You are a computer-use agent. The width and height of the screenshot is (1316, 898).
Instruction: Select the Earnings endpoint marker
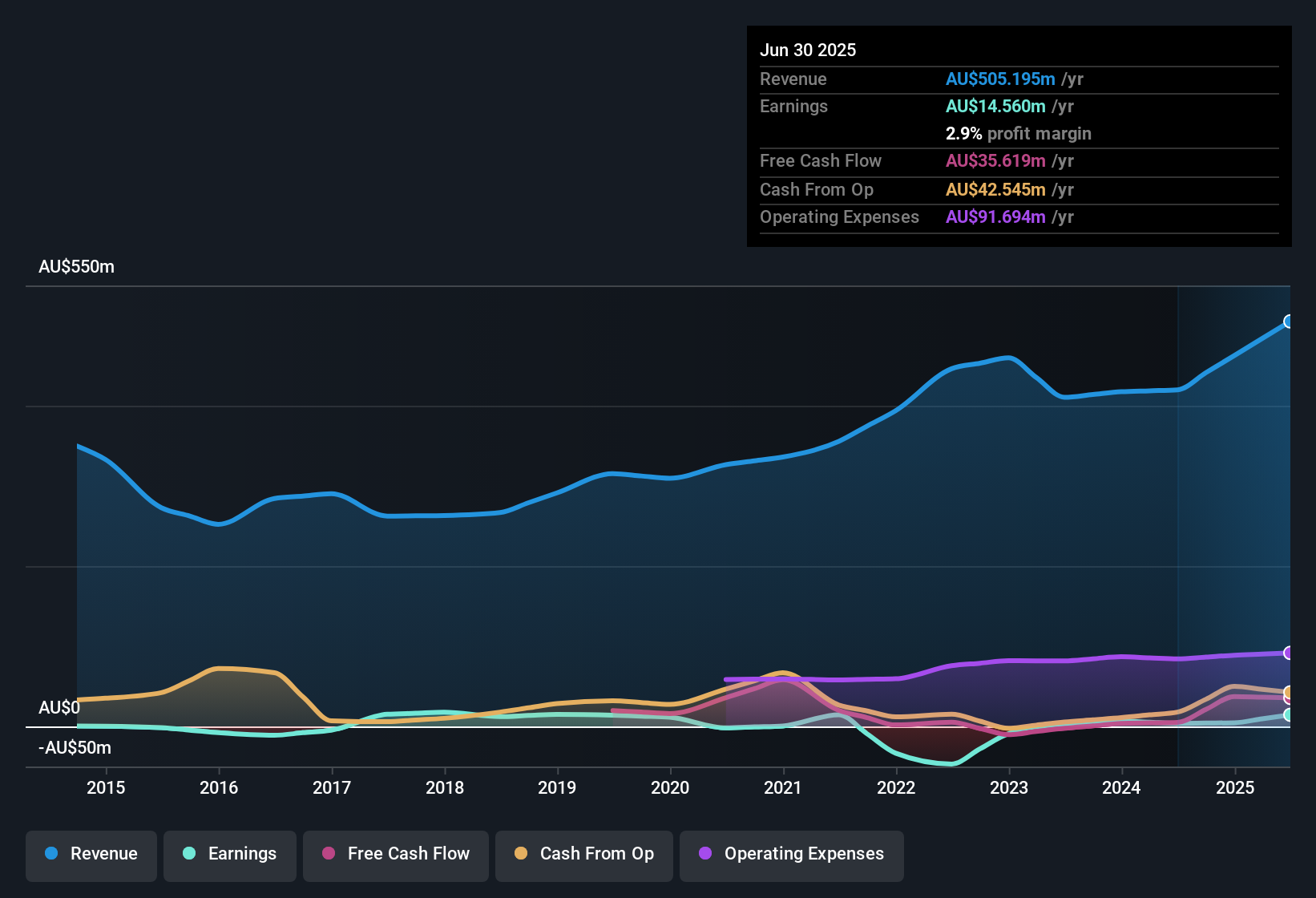coord(1288,713)
